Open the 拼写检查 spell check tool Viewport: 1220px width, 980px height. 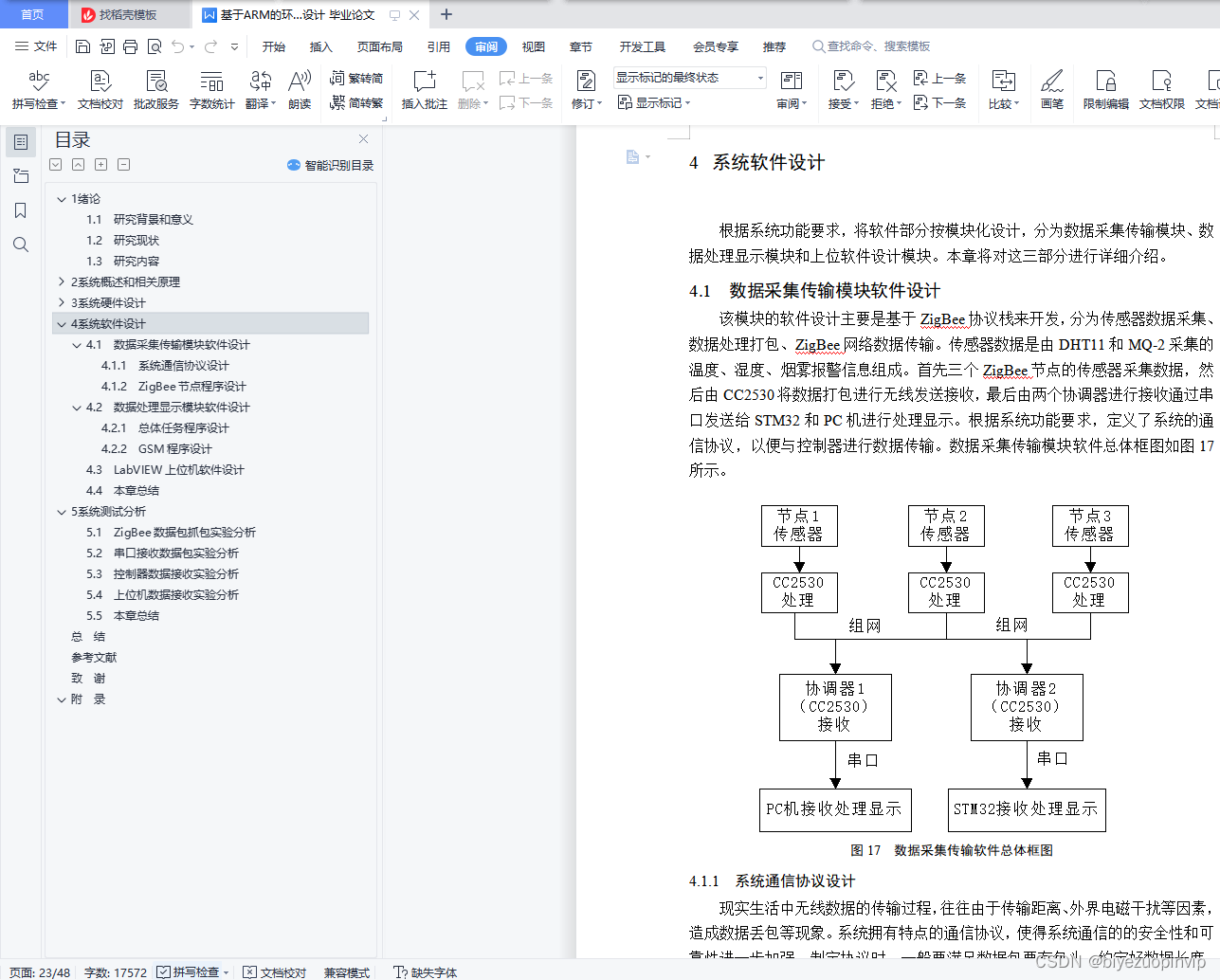coord(39,90)
